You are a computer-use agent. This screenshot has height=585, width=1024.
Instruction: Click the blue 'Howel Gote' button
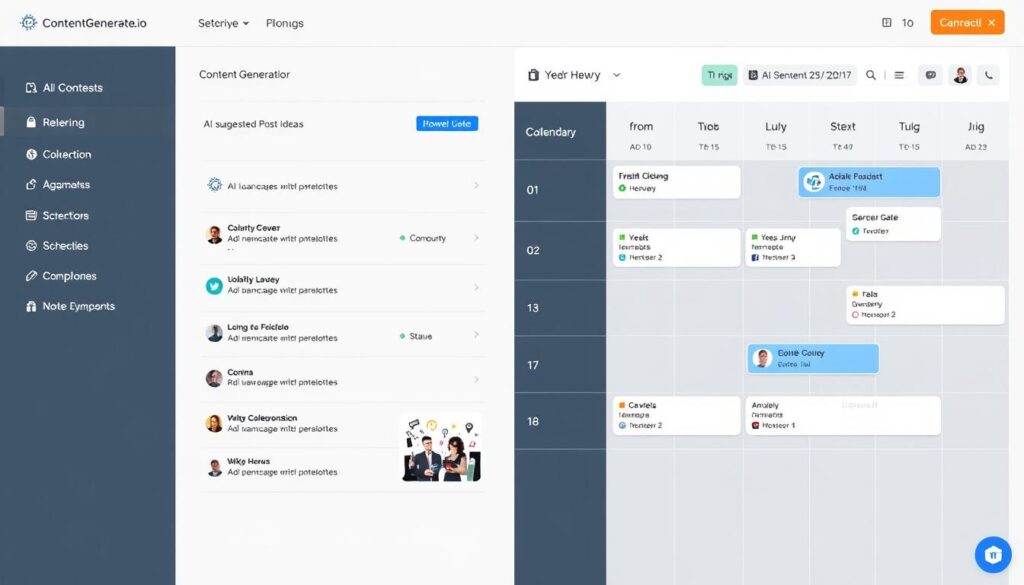pos(447,124)
